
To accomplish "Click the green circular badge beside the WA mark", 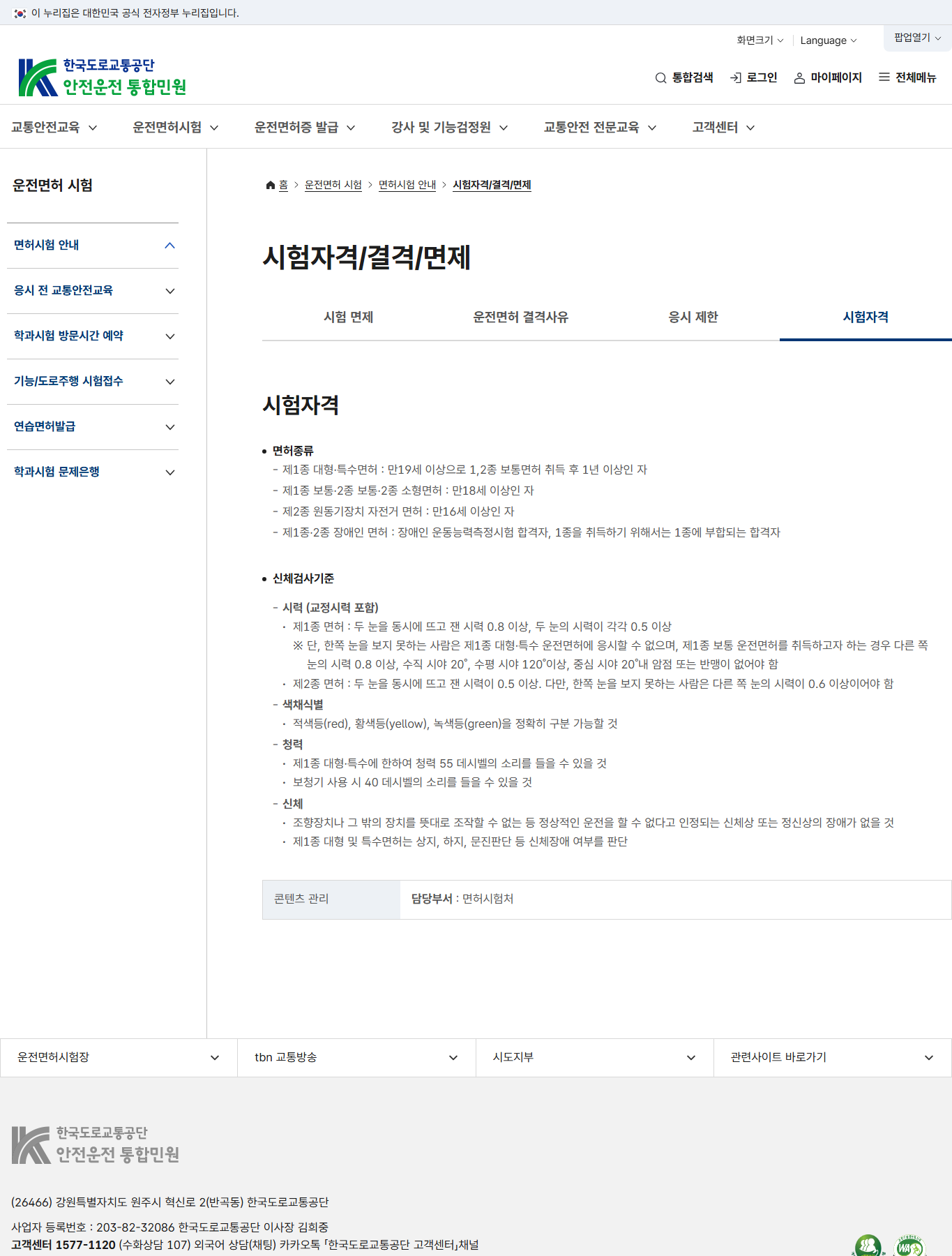I will 868,1246.
